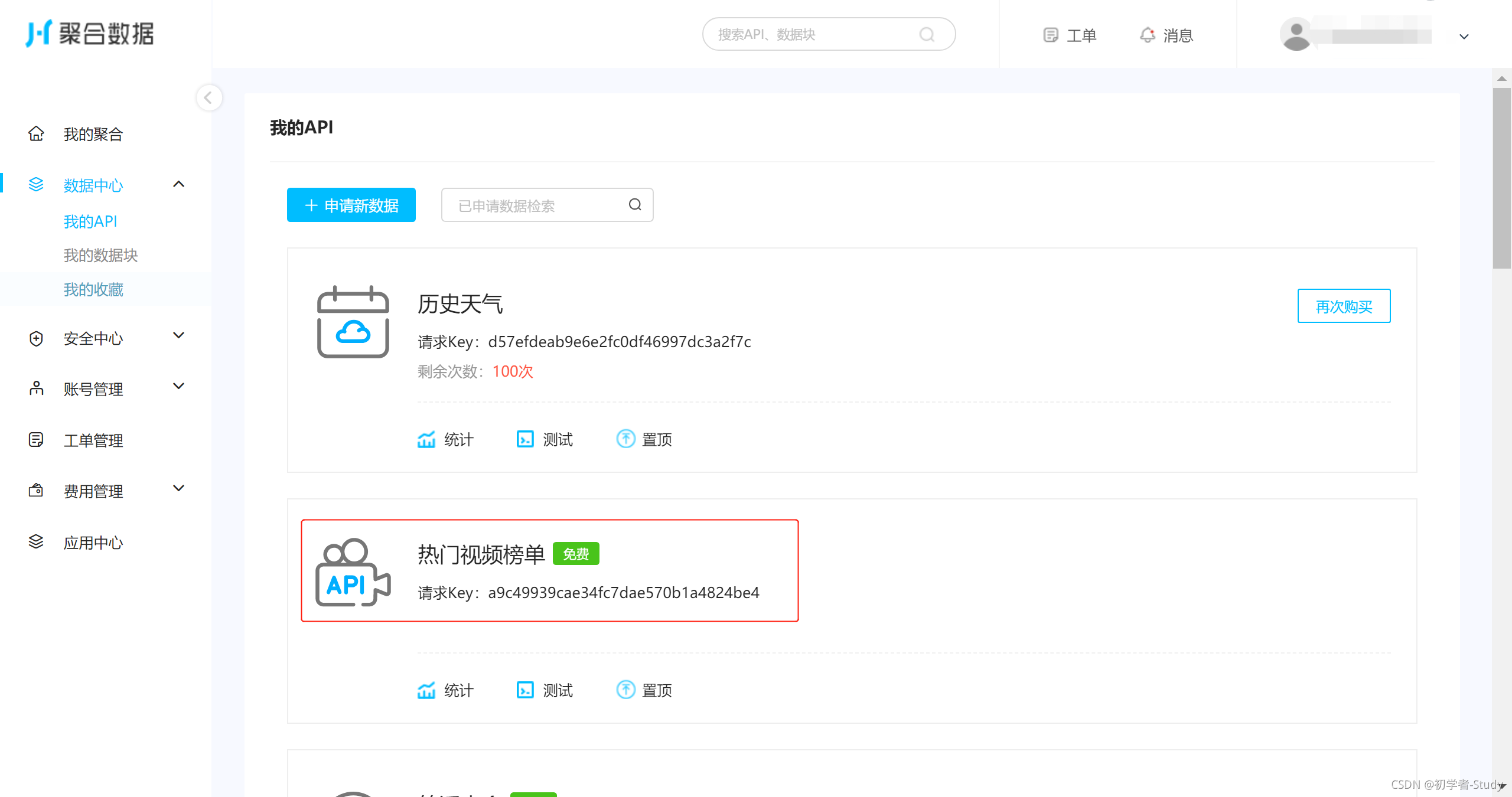Click the 统计 label under 历史天气
The width and height of the screenshot is (1512, 797).
click(x=459, y=439)
